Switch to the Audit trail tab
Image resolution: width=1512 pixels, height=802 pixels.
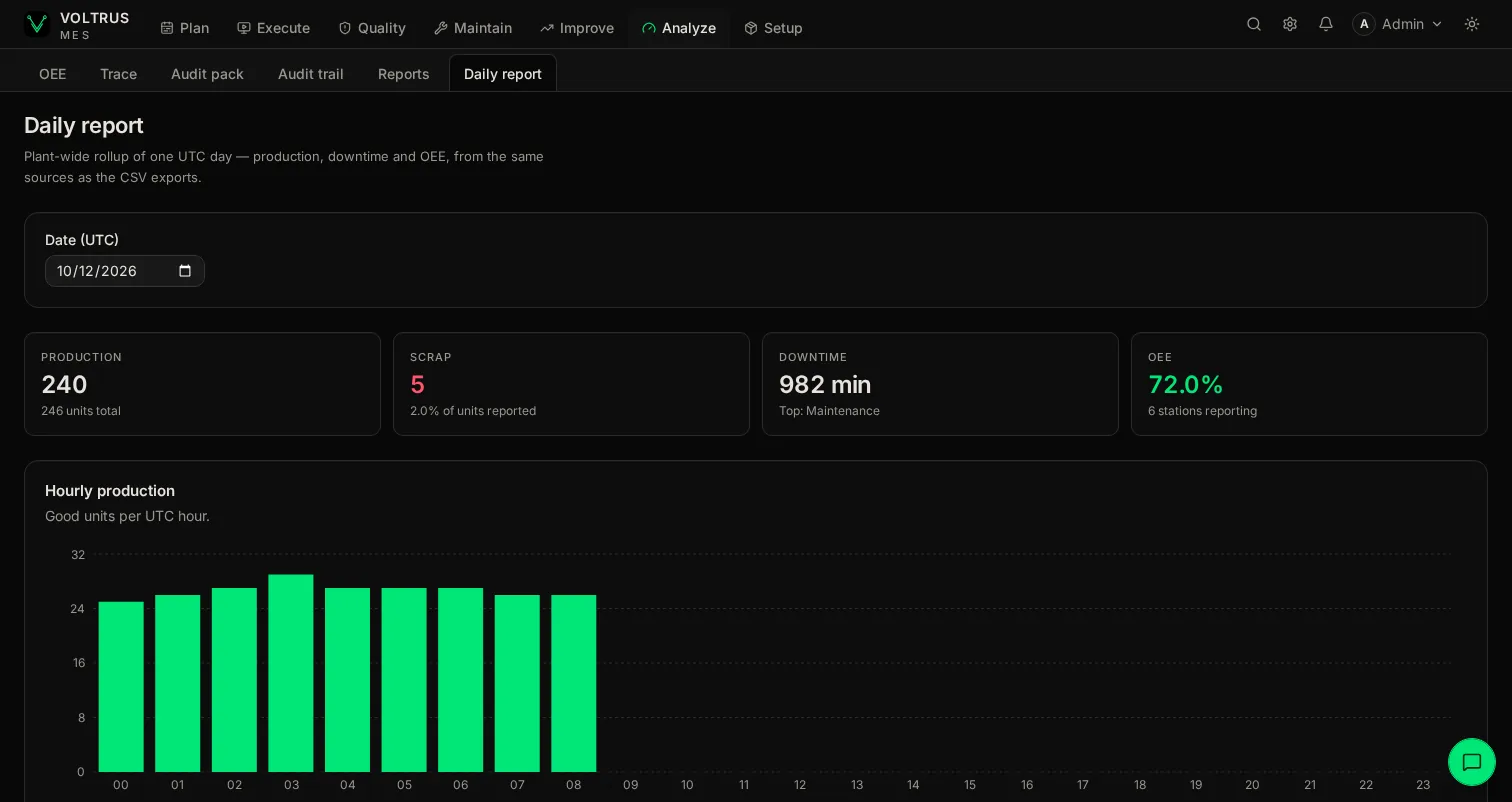(311, 74)
